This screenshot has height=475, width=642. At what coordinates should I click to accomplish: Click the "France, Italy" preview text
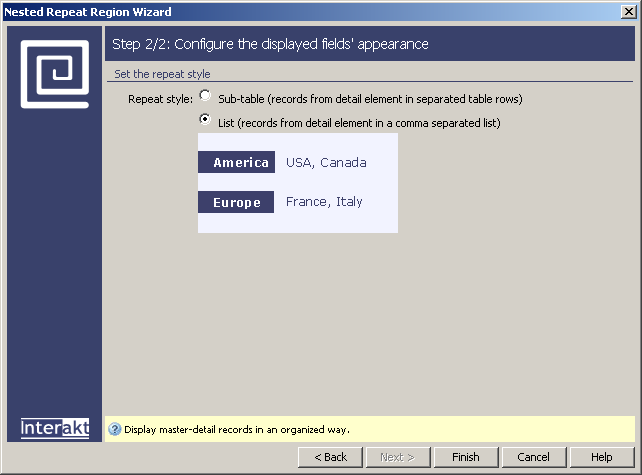tap(324, 202)
